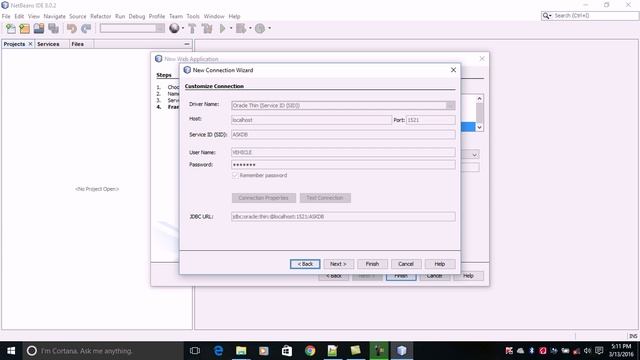Click the Bluetooth tray icon
This screenshot has width=640, height=360.
531,351
